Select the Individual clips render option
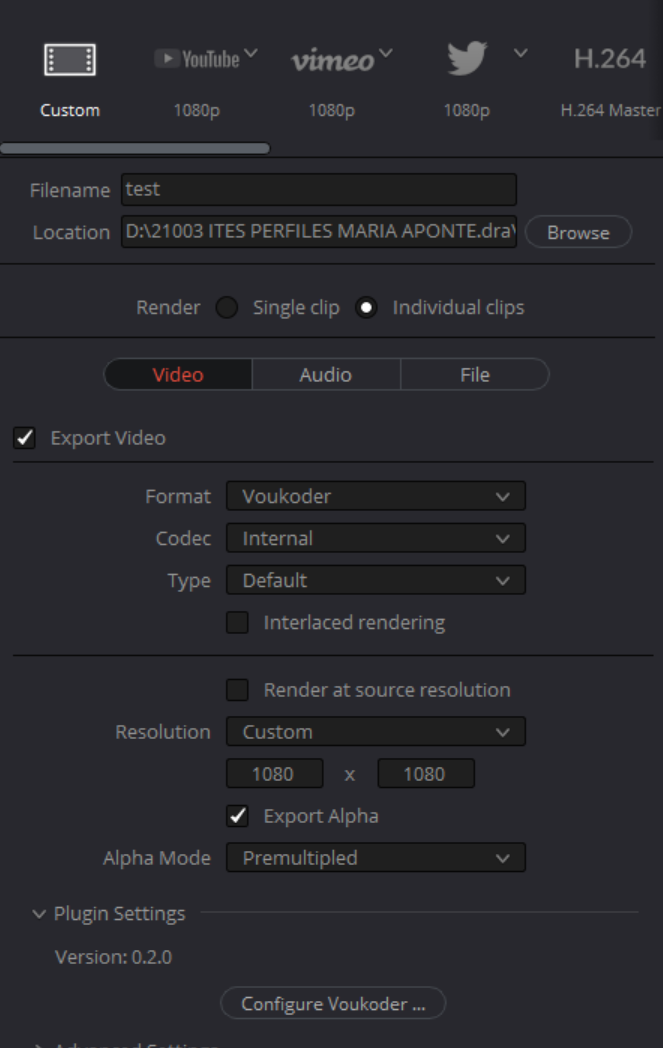The height and width of the screenshot is (1048, 663). pyautogui.click(x=367, y=308)
